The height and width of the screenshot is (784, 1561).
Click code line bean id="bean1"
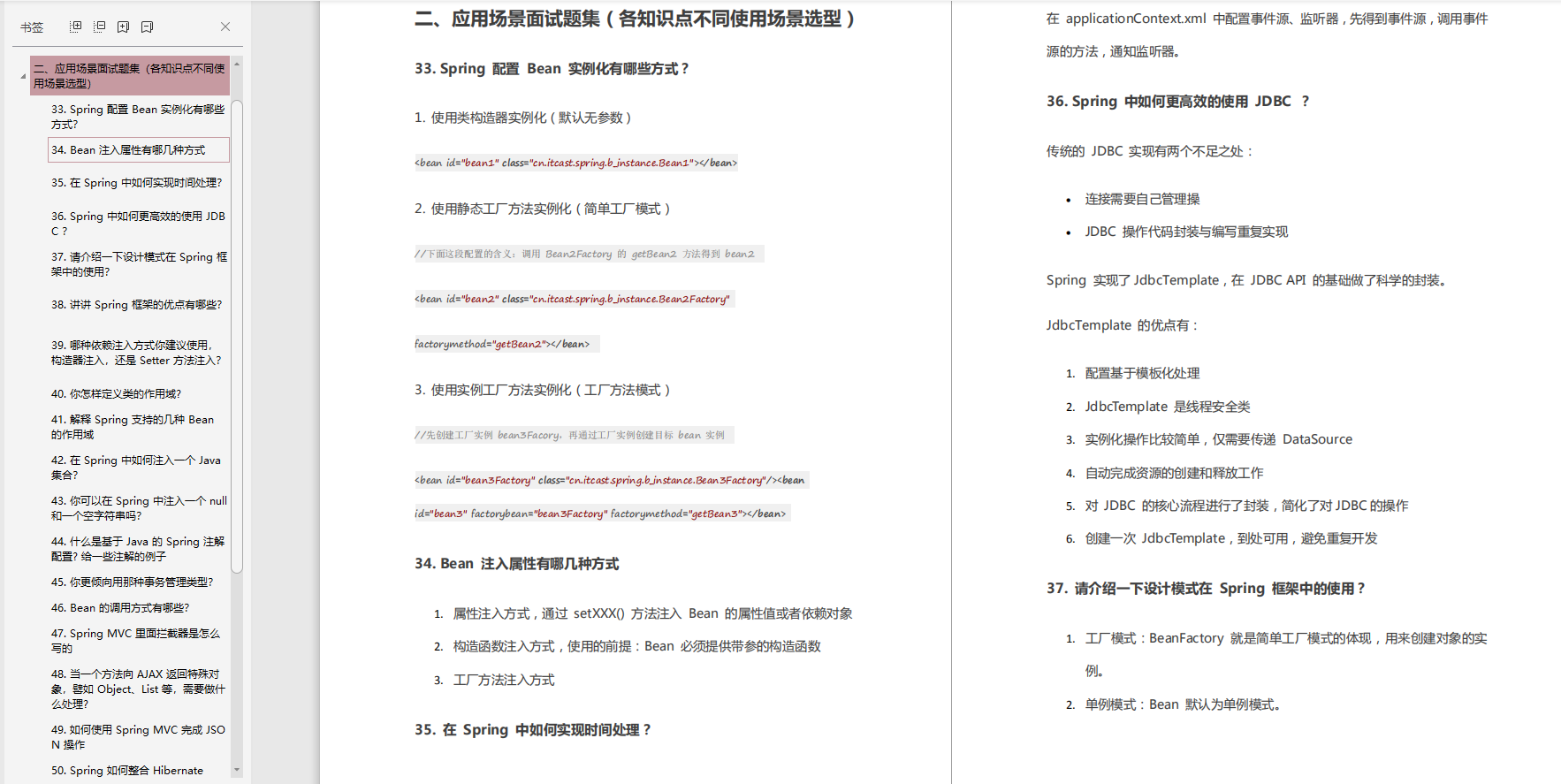click(575, 163)
